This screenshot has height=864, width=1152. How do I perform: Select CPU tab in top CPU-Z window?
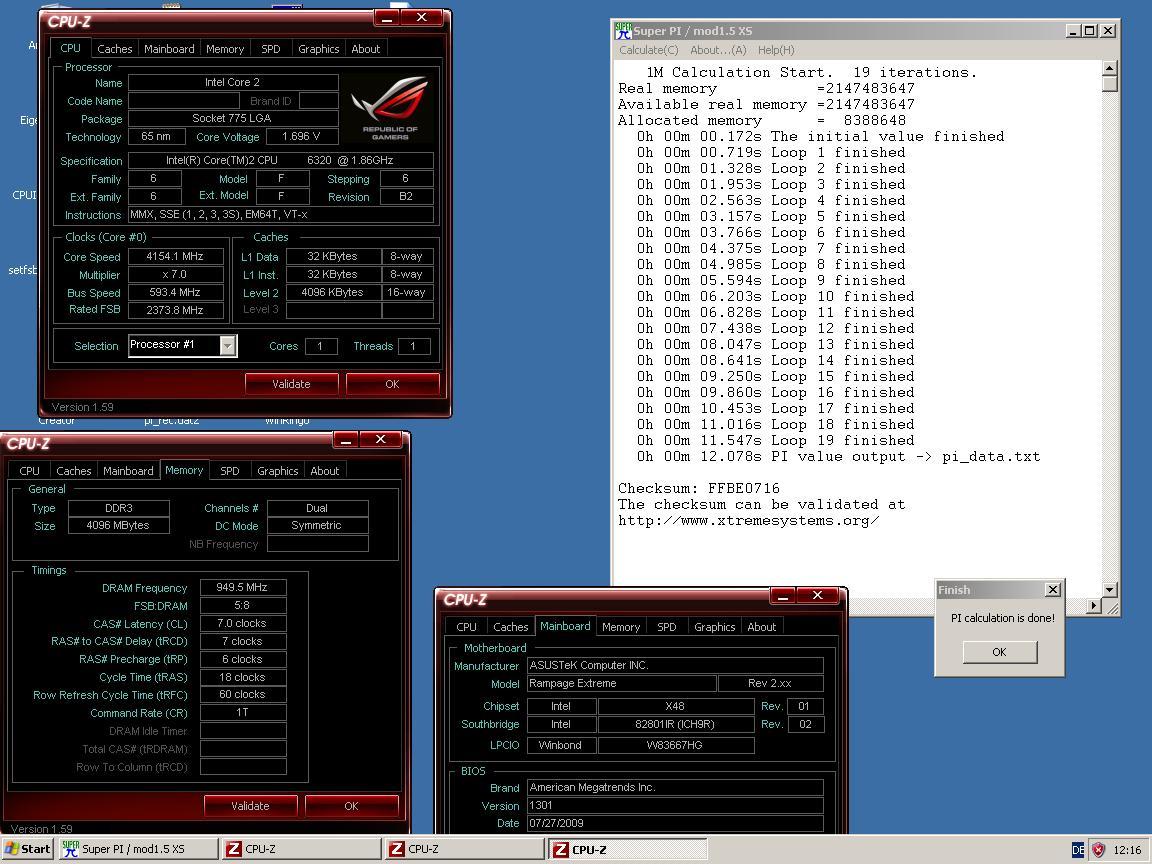(x=71, y=48)
